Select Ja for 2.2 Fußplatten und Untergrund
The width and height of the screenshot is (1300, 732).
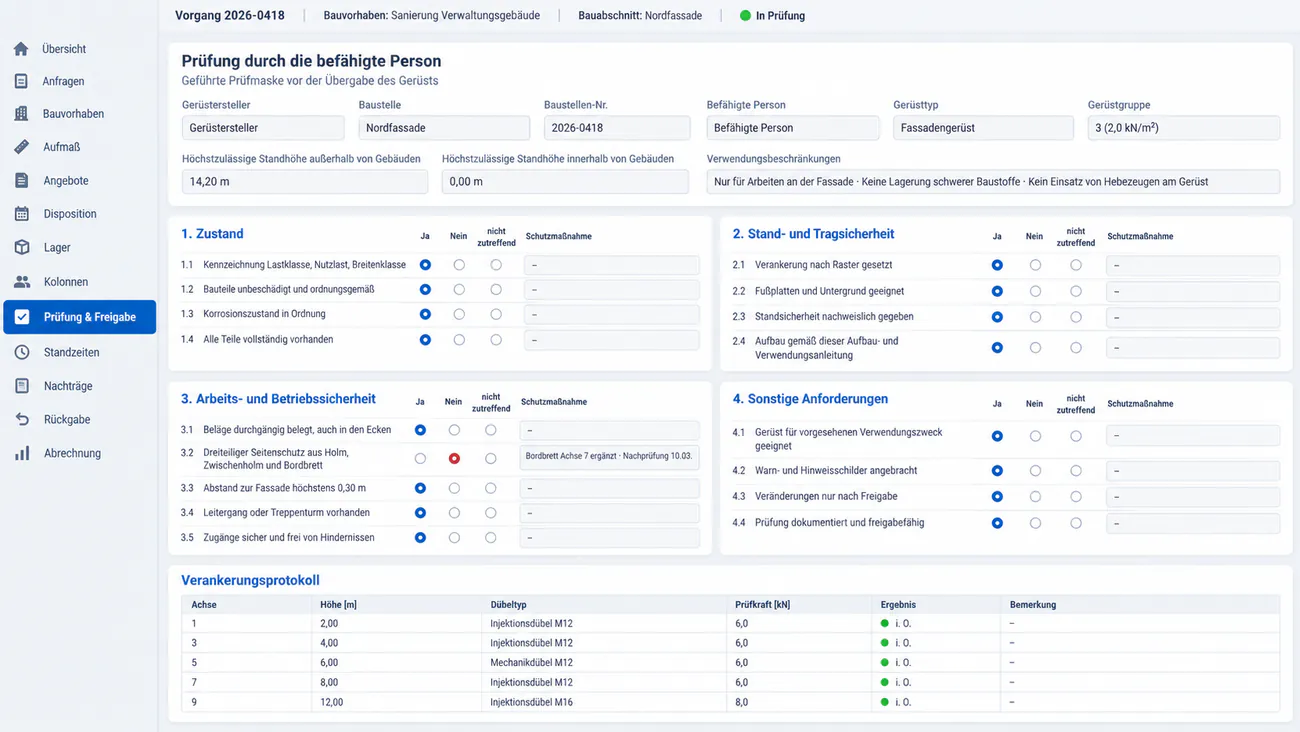click(997, 291)
